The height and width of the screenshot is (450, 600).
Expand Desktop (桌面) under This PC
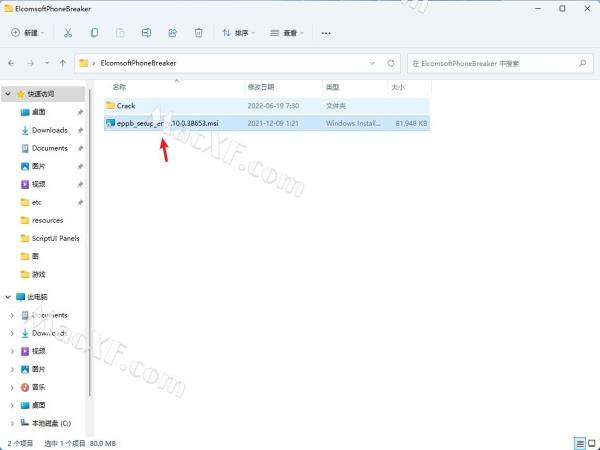click(x=12, y=405)
